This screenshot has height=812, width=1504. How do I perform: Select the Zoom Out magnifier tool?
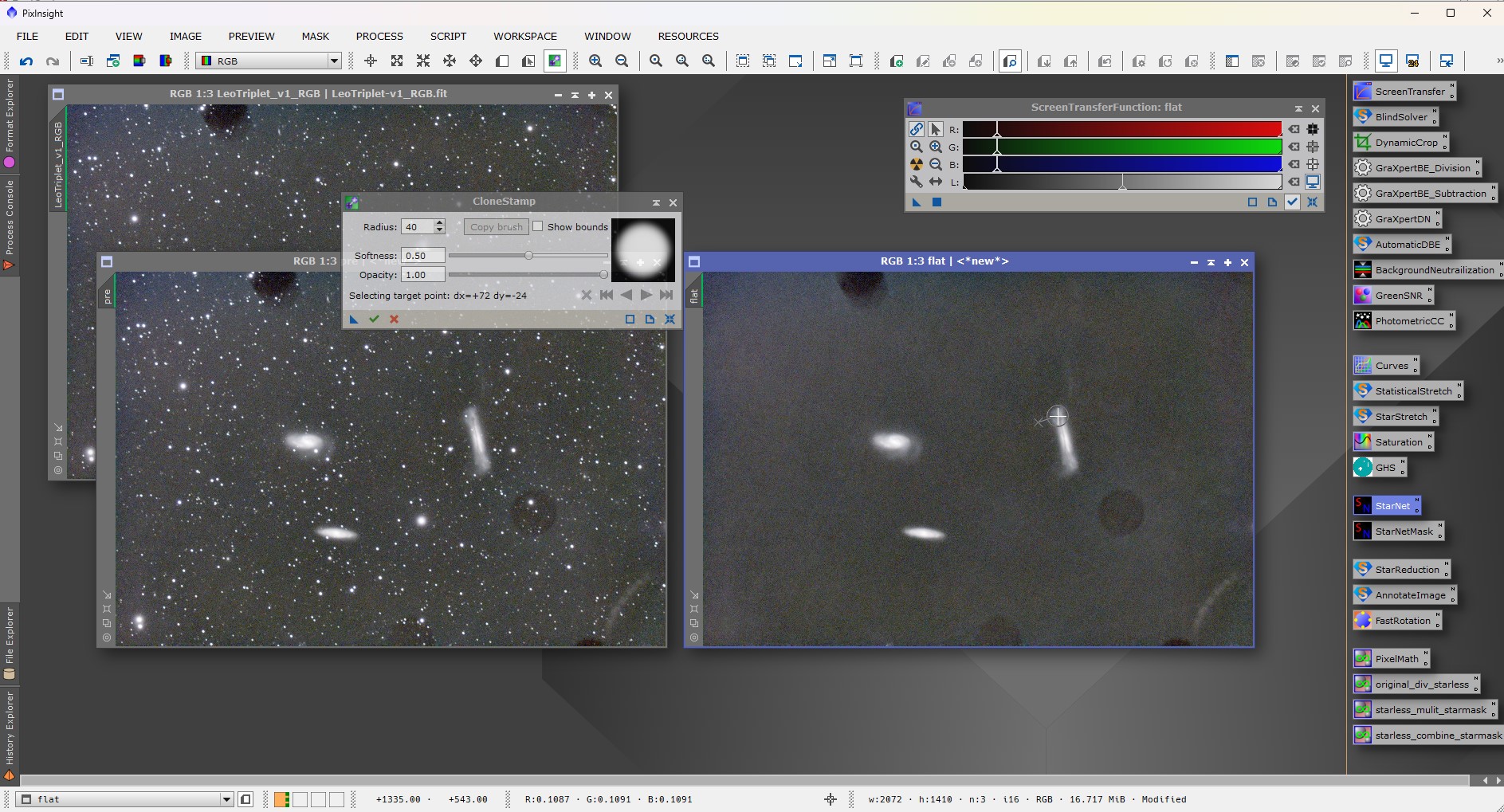tap(622, 61)
